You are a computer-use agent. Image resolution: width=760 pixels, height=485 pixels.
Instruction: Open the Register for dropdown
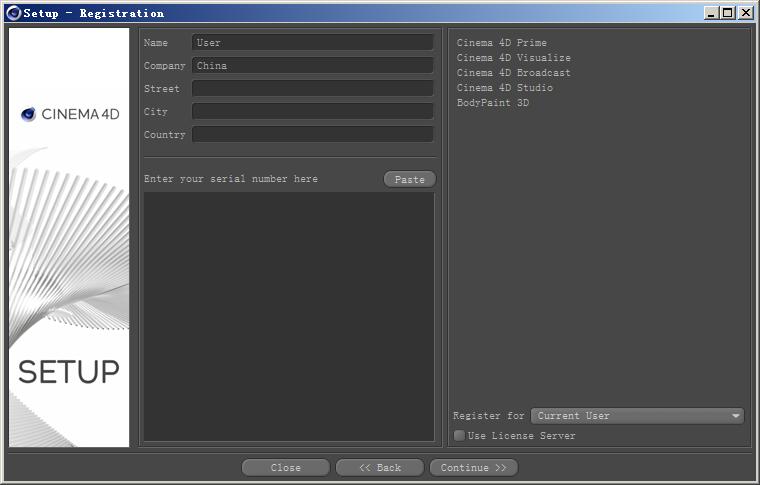637,416
